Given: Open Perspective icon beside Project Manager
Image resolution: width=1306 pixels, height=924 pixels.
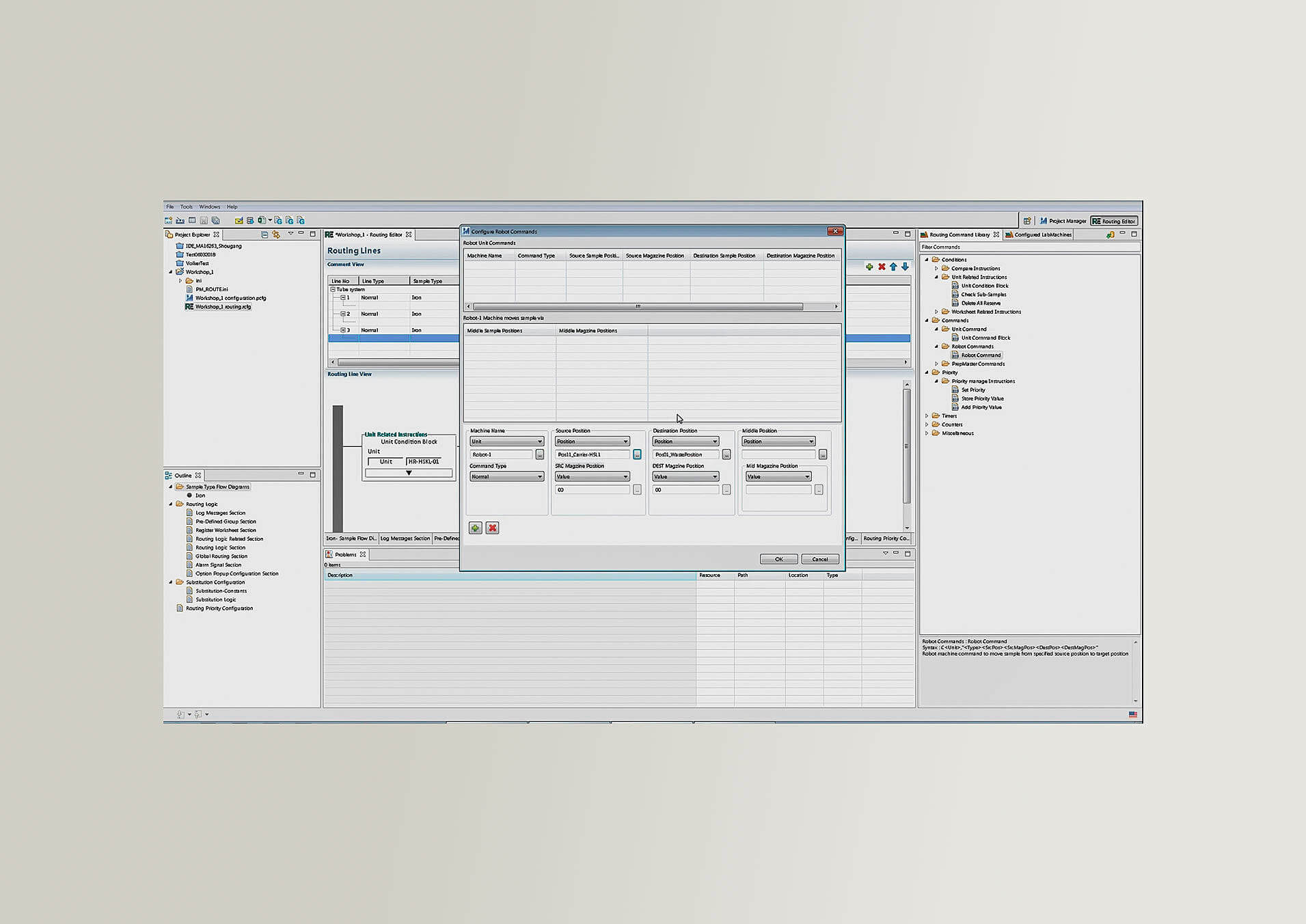Looking at the screenshot, I should pos(1026,221).
